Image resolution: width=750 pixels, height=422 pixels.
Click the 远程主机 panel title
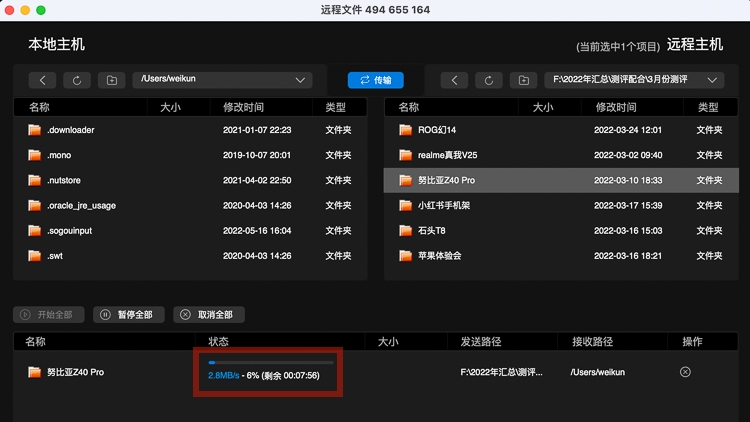point(695,44)
